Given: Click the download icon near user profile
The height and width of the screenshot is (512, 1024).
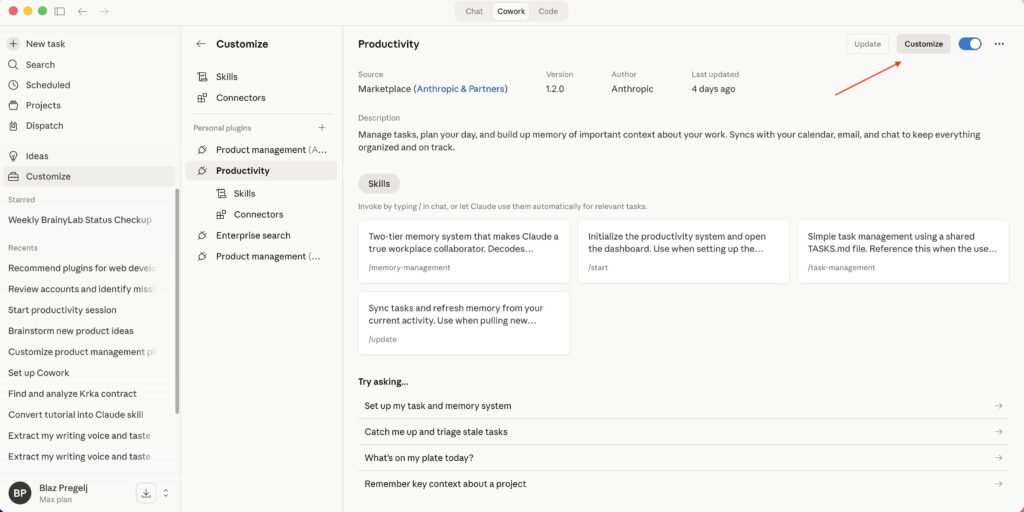Looking at the screenshot, I should point(146,492).
